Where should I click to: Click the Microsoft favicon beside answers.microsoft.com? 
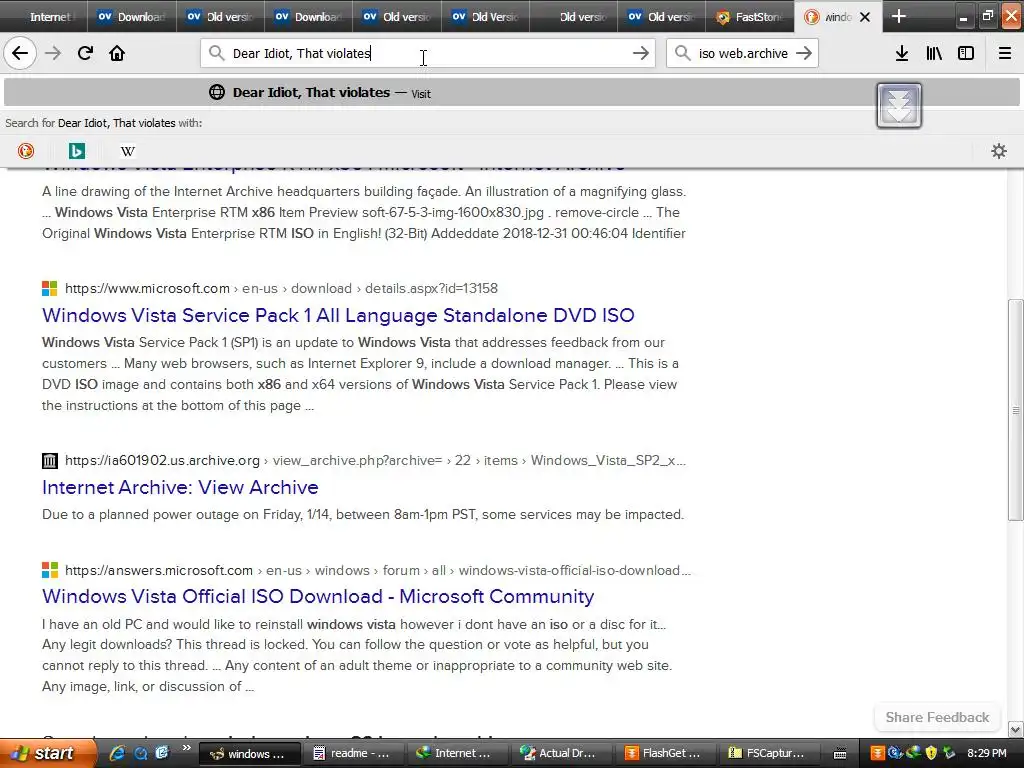coord(50,570)
